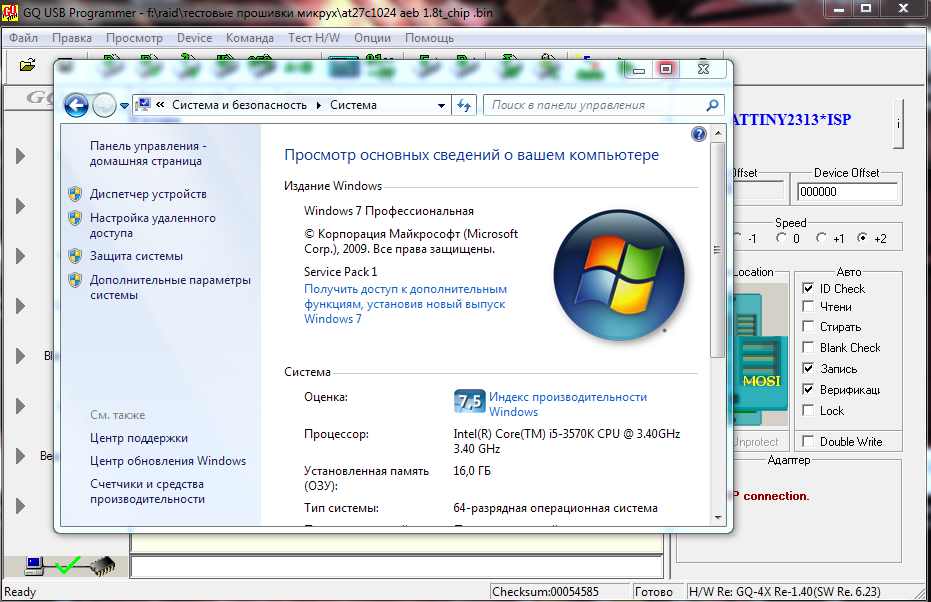Click the GQ USB Programmer title icon
The height and width of the screenshot is (602, 931).
point(10,12)
